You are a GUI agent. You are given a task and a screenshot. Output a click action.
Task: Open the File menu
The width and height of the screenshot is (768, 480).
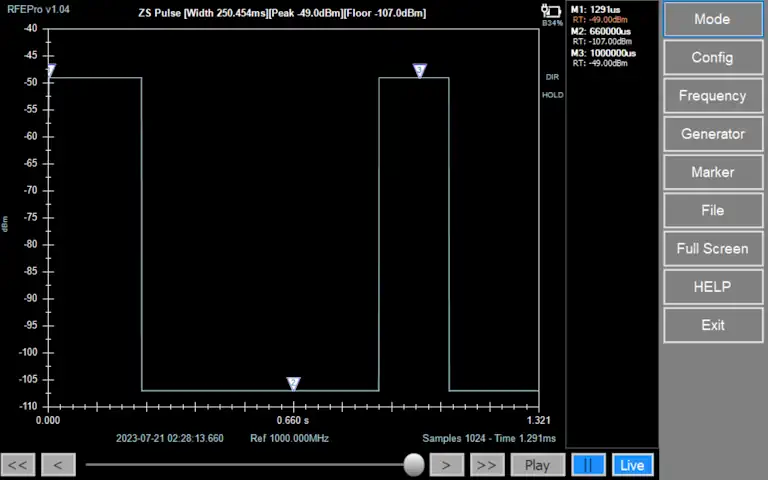point(712,210)
